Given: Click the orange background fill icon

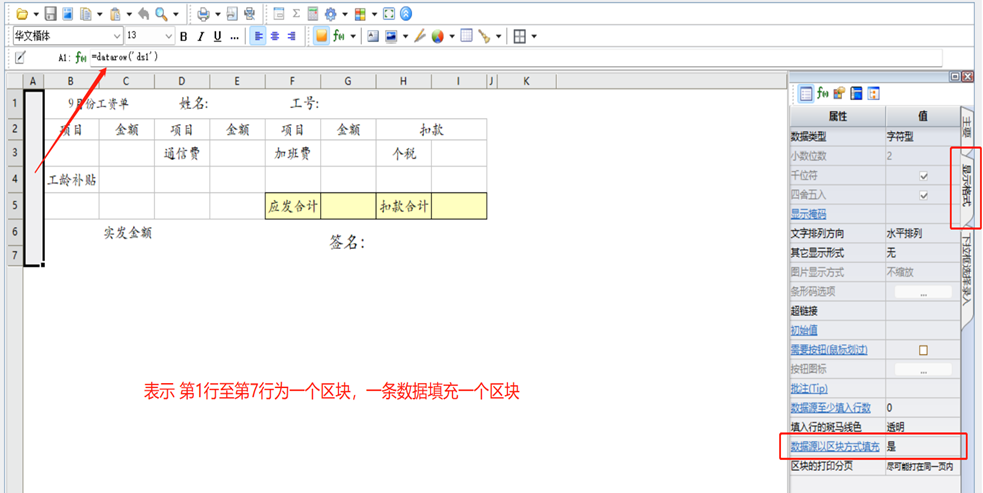Looking at the screenshot, I should (322, 37).
